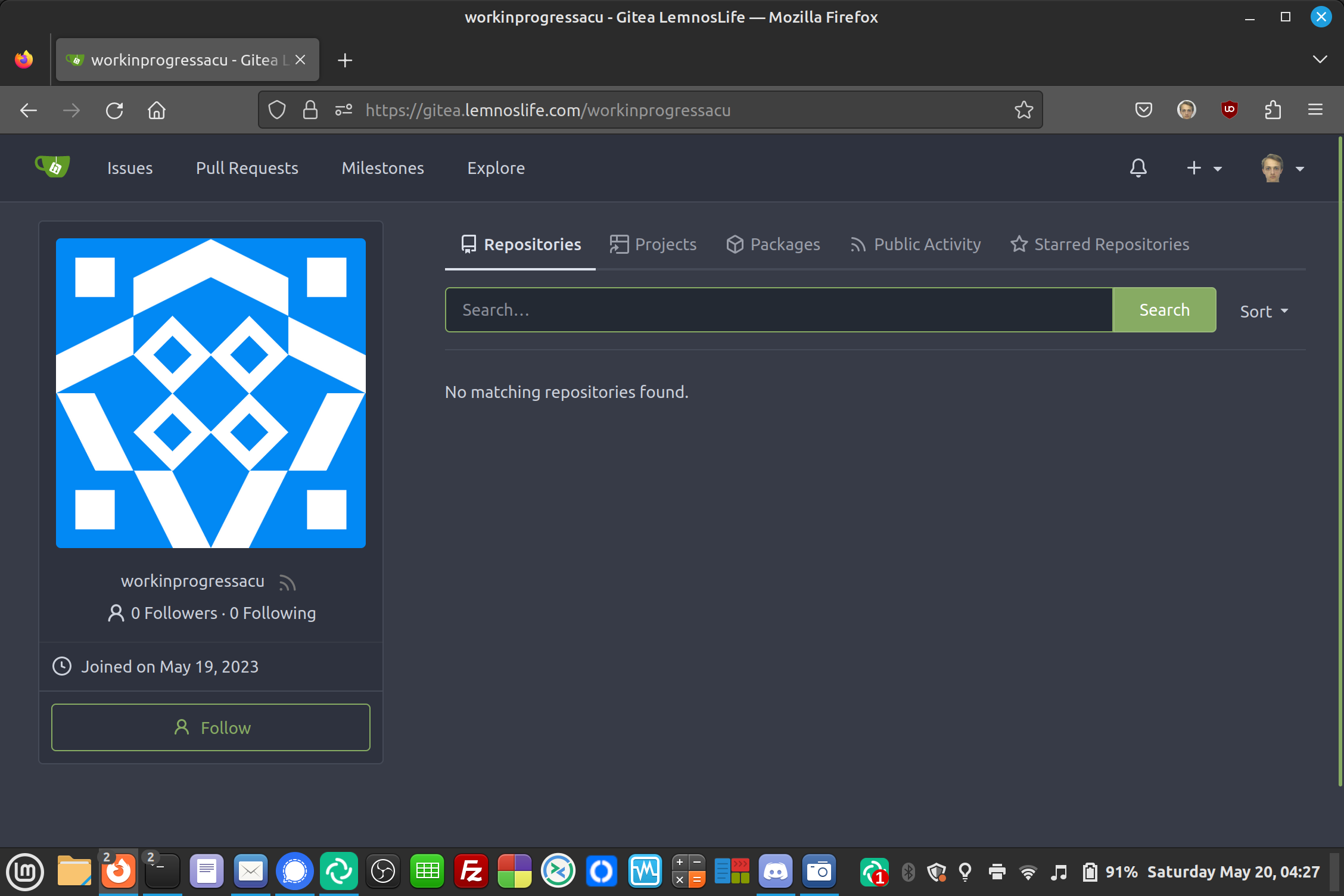Viewport: 1344px width, 896px height.
Task: Open Discord from the taskbar
Action: coord(775,872)
